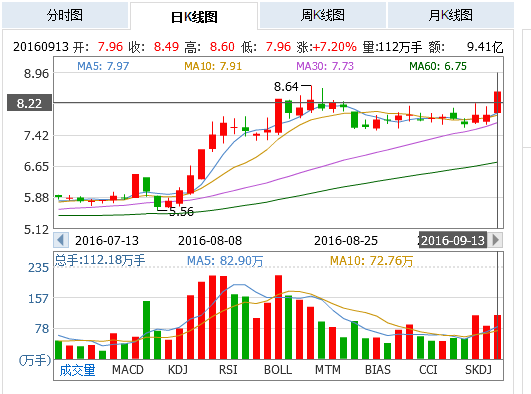This screenshot has height=394, width=531.
Task: Click the 8.22 crosshair price label
Action: pos(29,103)
